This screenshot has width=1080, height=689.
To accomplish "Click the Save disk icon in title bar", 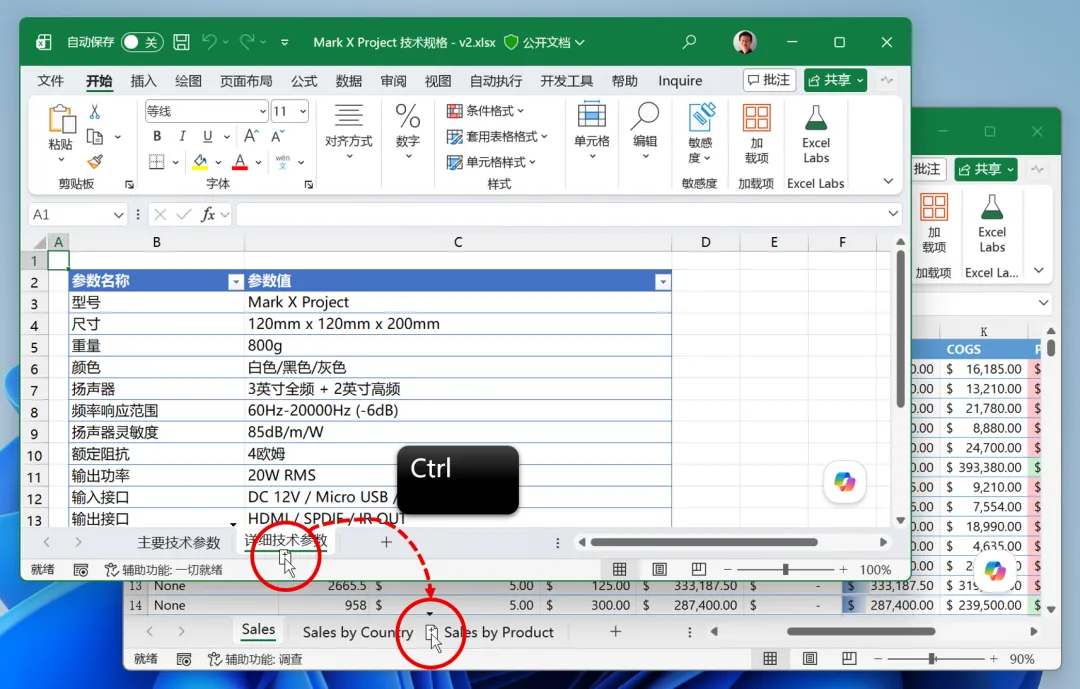I will pyautogui.click(x=181, y=42).
